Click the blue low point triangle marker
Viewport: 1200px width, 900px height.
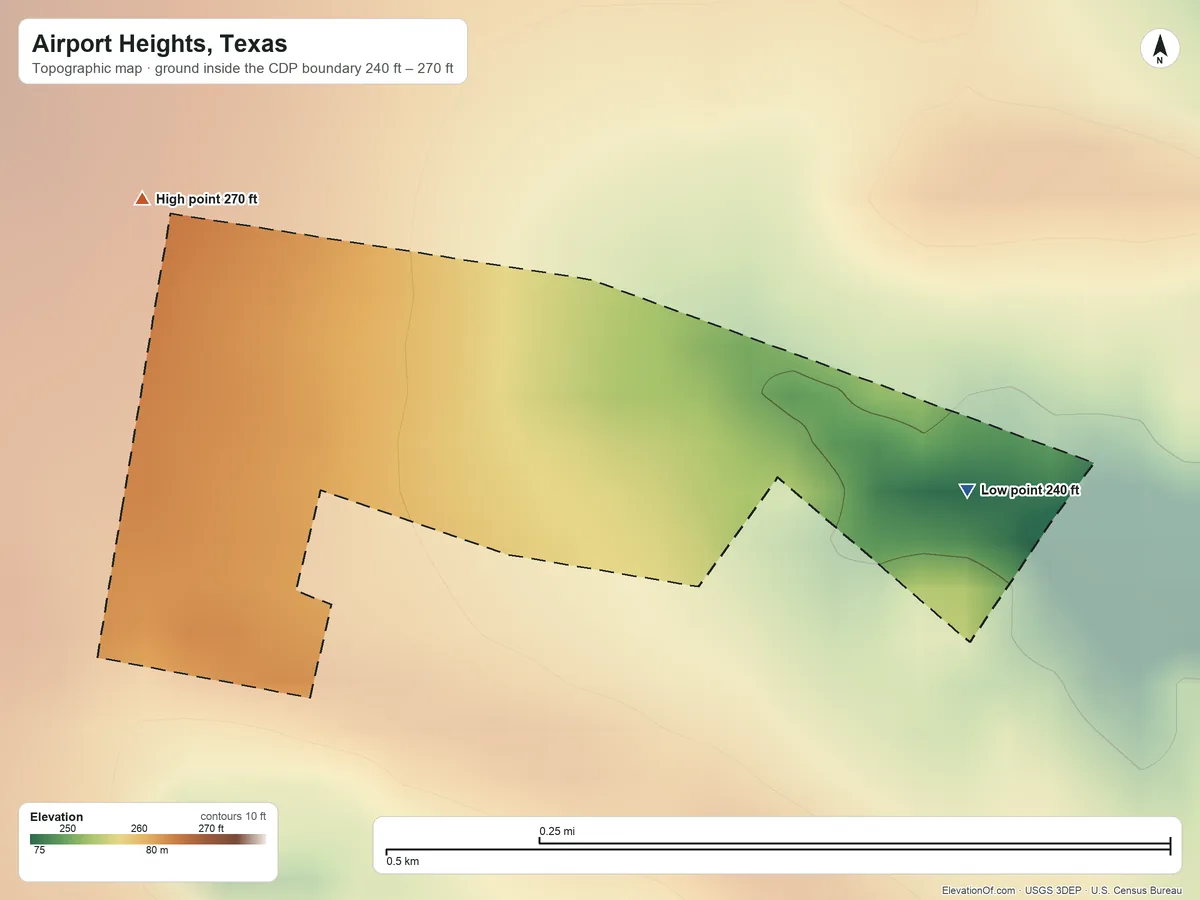click(966, 490)
